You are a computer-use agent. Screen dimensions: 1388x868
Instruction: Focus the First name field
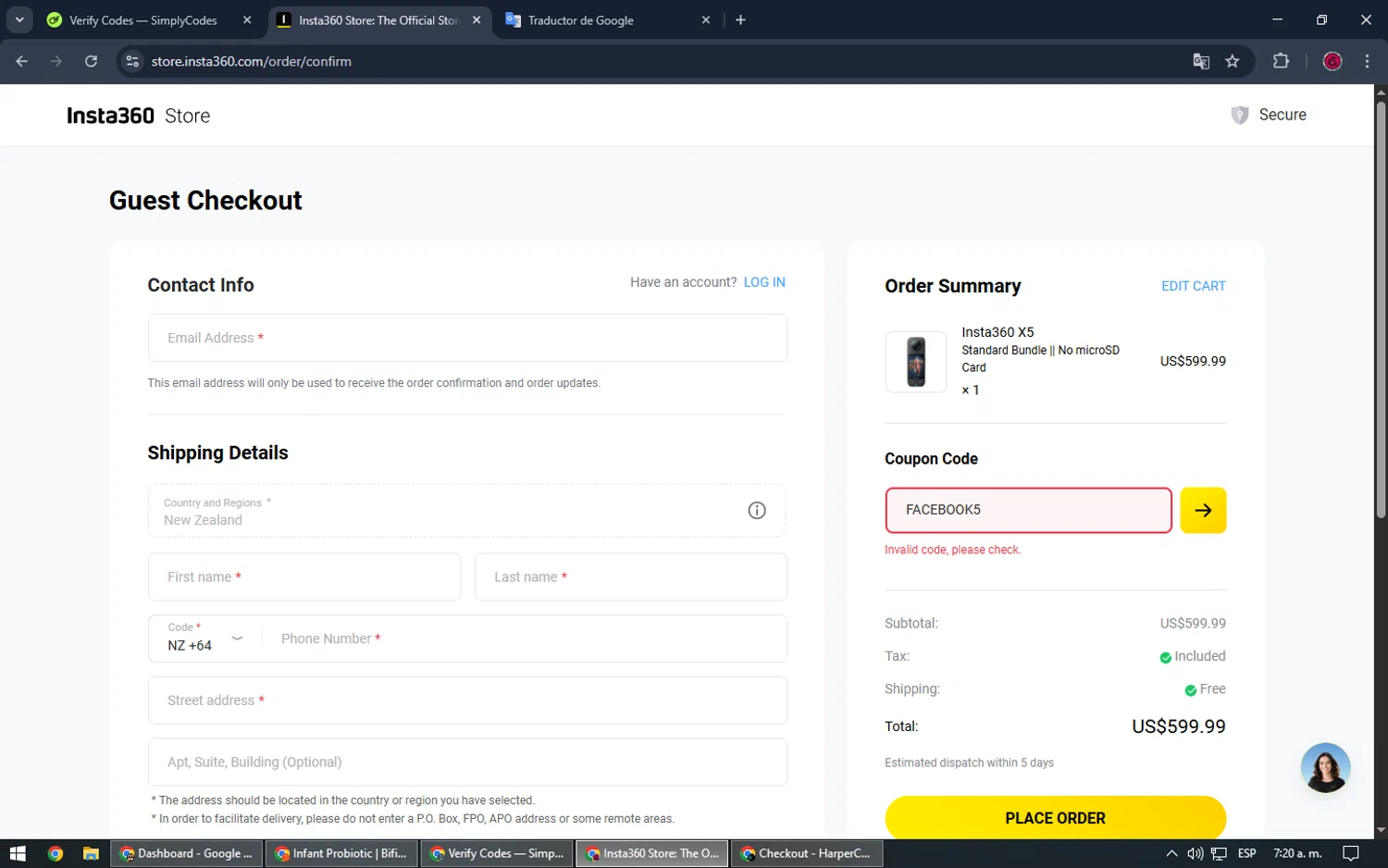304,577
